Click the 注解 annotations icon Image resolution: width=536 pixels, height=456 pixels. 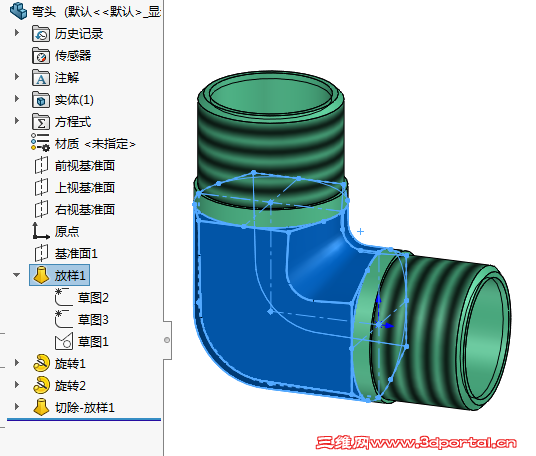41,78
